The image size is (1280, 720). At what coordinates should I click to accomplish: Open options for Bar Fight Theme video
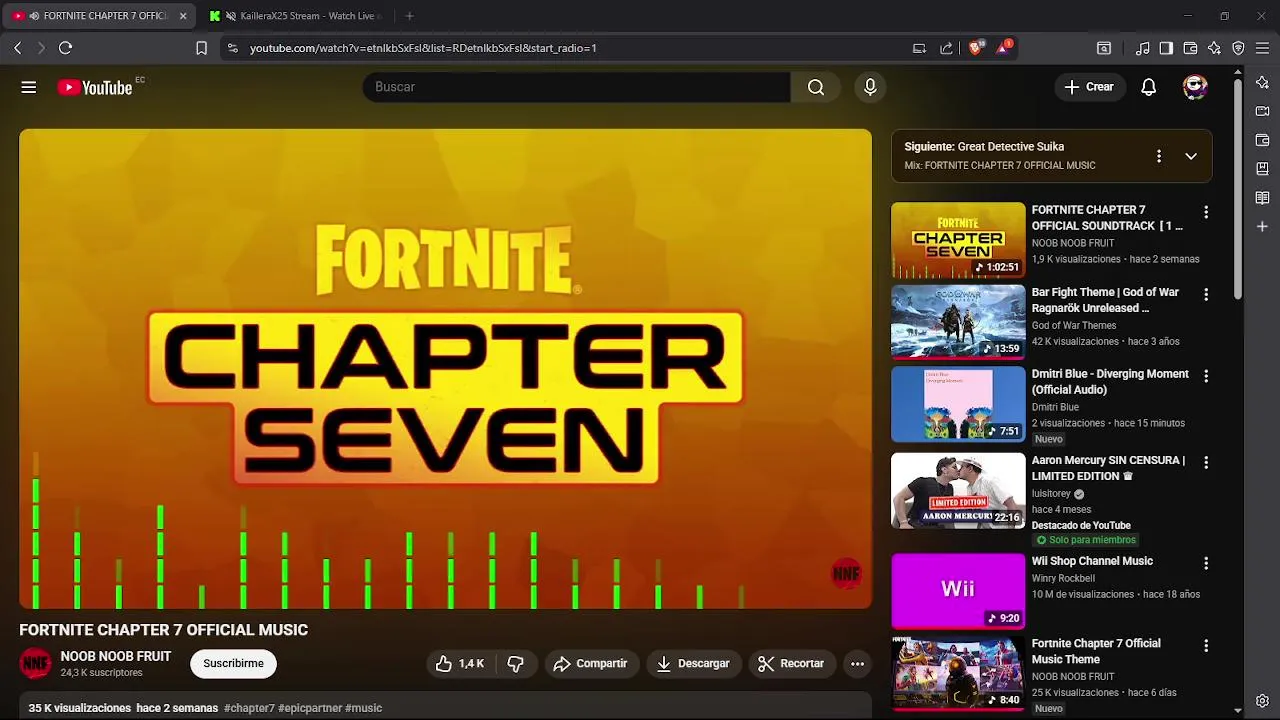[x=1206, y=294]
